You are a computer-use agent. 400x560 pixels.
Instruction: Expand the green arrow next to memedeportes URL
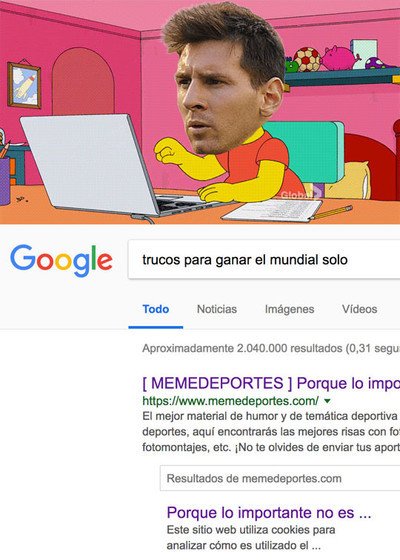[327, 401]
